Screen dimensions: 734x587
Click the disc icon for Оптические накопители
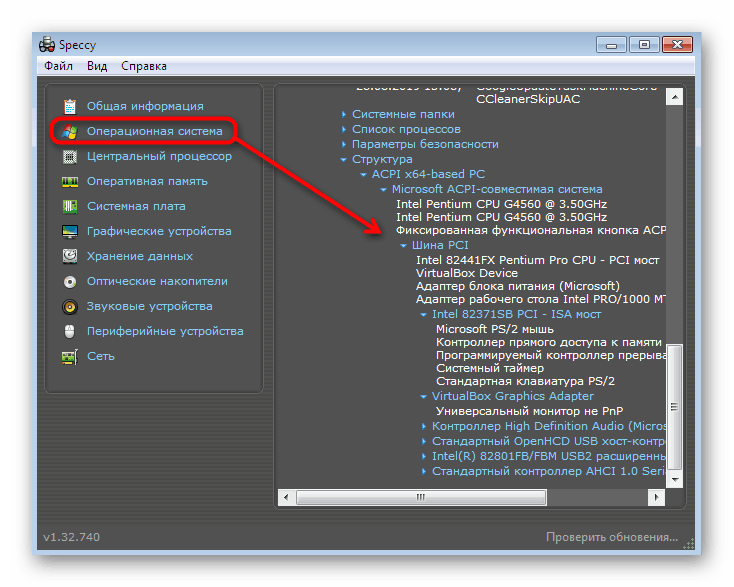(x=70, y=281)
